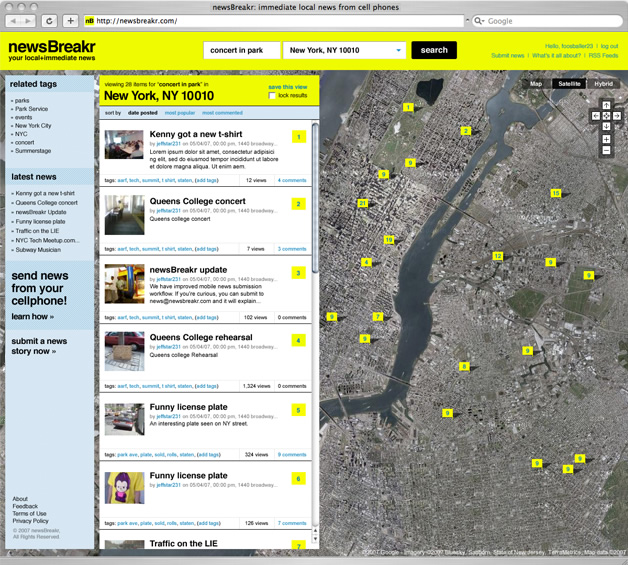Open the Feedback footer link
Viewport: 628px width, 565px height.
(x=25, y=506)
